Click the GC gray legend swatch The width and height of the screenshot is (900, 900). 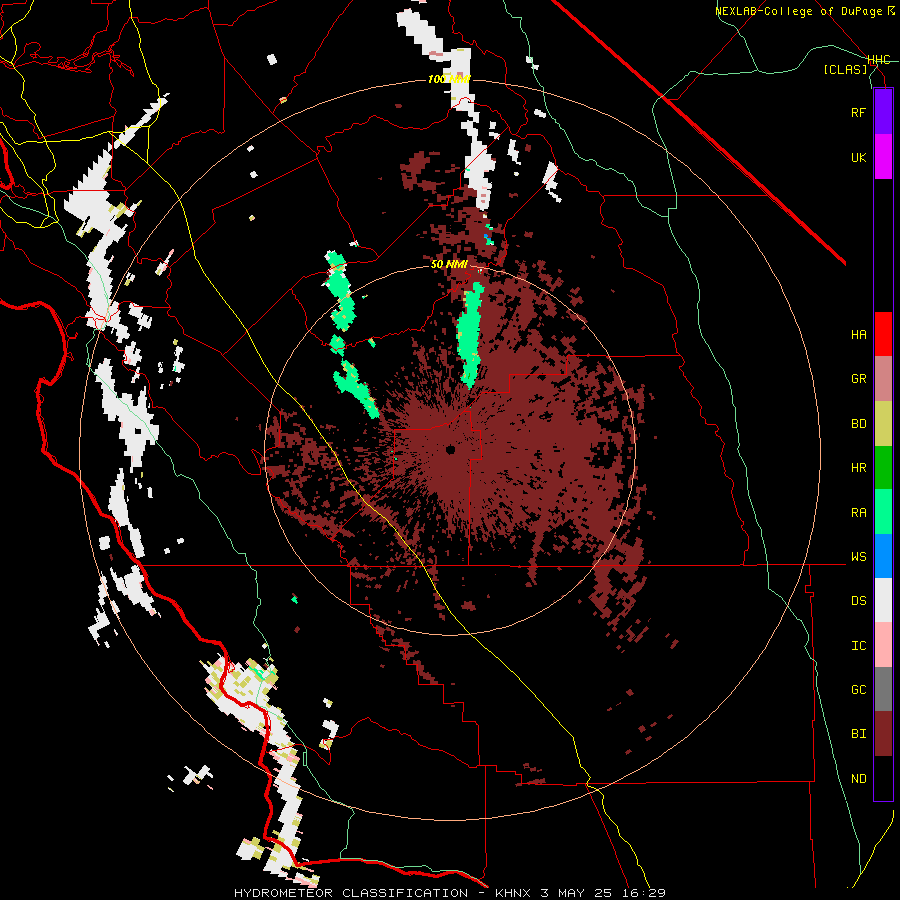click(883, 689)
